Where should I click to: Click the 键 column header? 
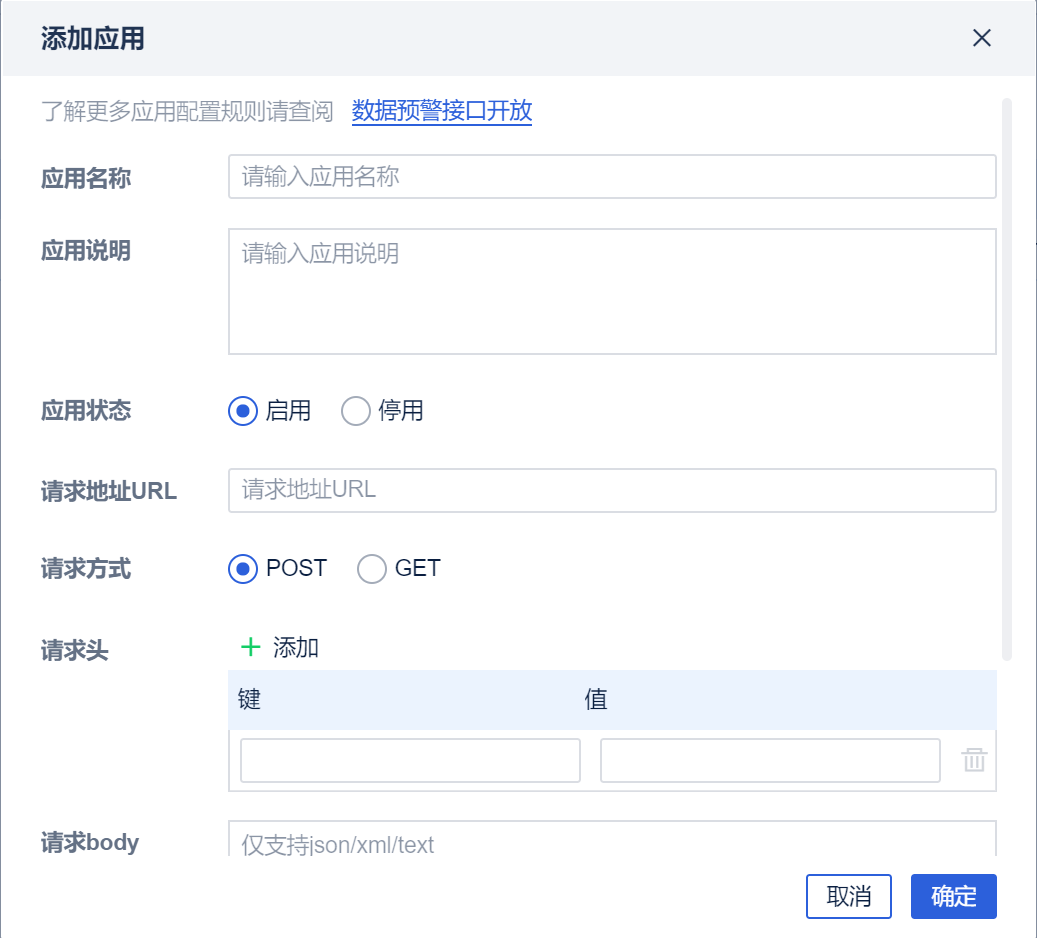click(250, 699)
